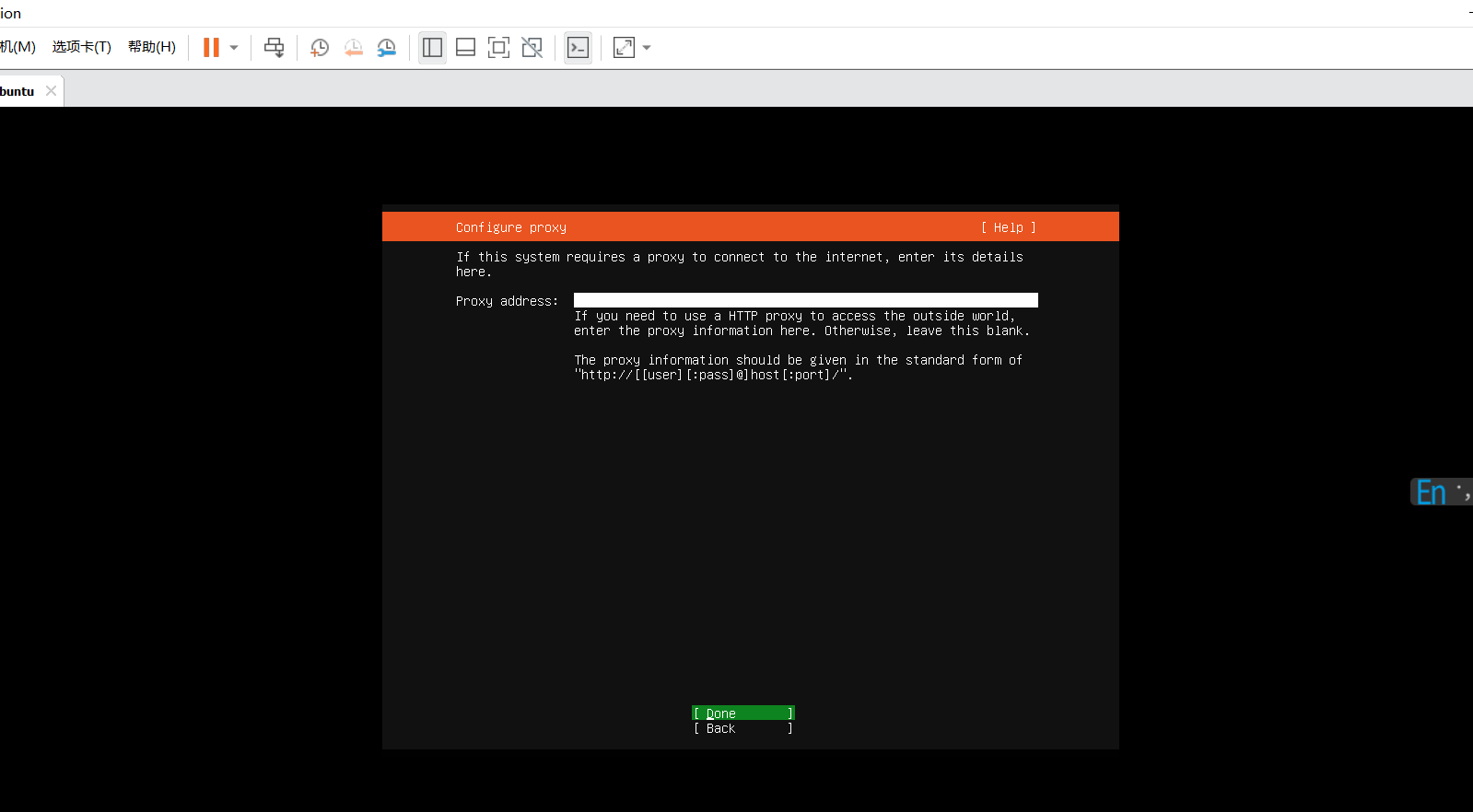The height and width of the screenshot is (812, 1473).
Task: Click the 'Proxy address:' label
Action: pyautogui.click(x=507, y=301)
